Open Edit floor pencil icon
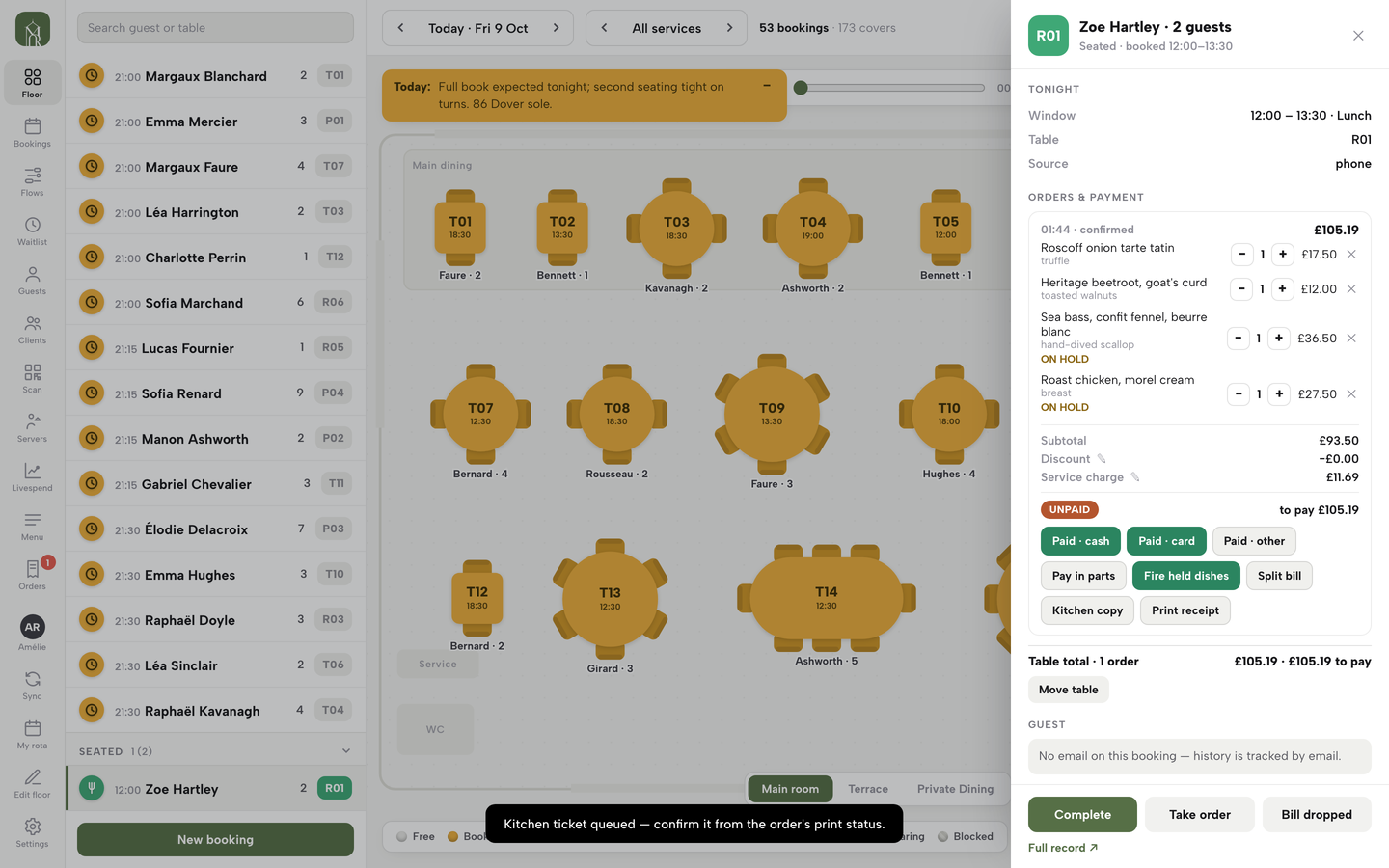This screenshot has width=1389, height=868. click(x=32, y=783)
